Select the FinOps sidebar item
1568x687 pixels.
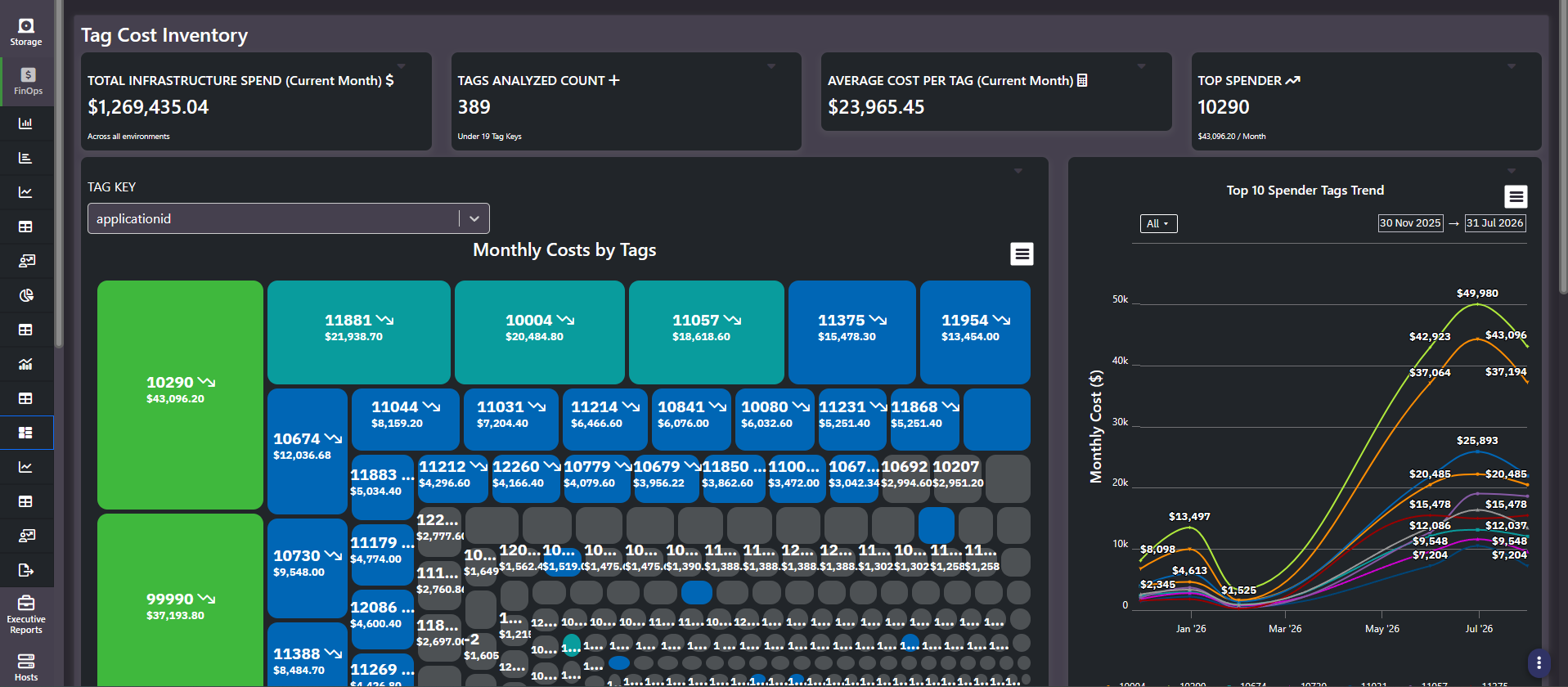(x=27, y=81)
